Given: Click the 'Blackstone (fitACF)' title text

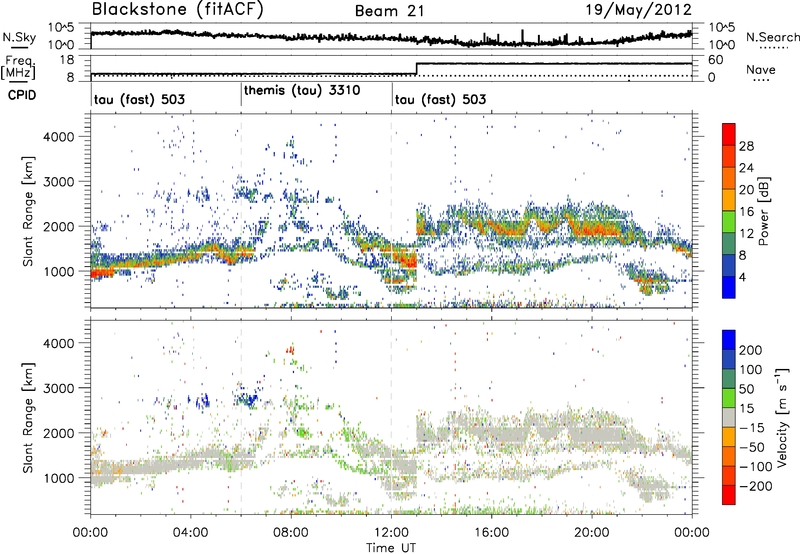Looking at the screenshot, I should (177, 9).
